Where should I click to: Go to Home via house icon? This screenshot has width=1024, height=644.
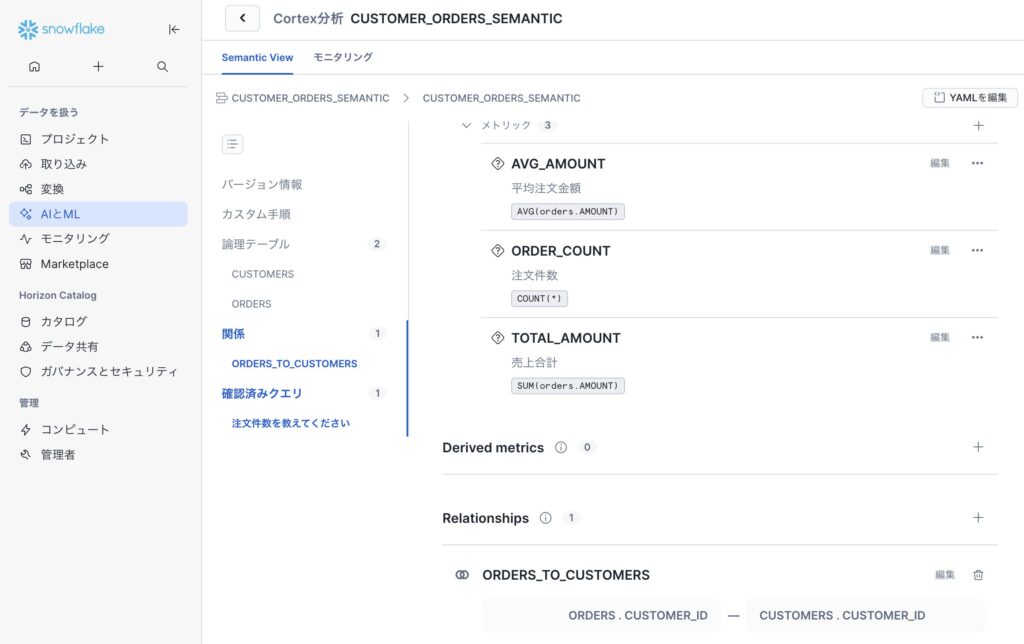35,67
